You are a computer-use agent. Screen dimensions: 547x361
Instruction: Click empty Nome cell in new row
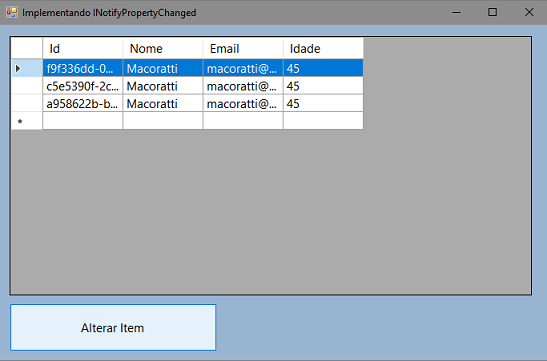coord(163,121)
